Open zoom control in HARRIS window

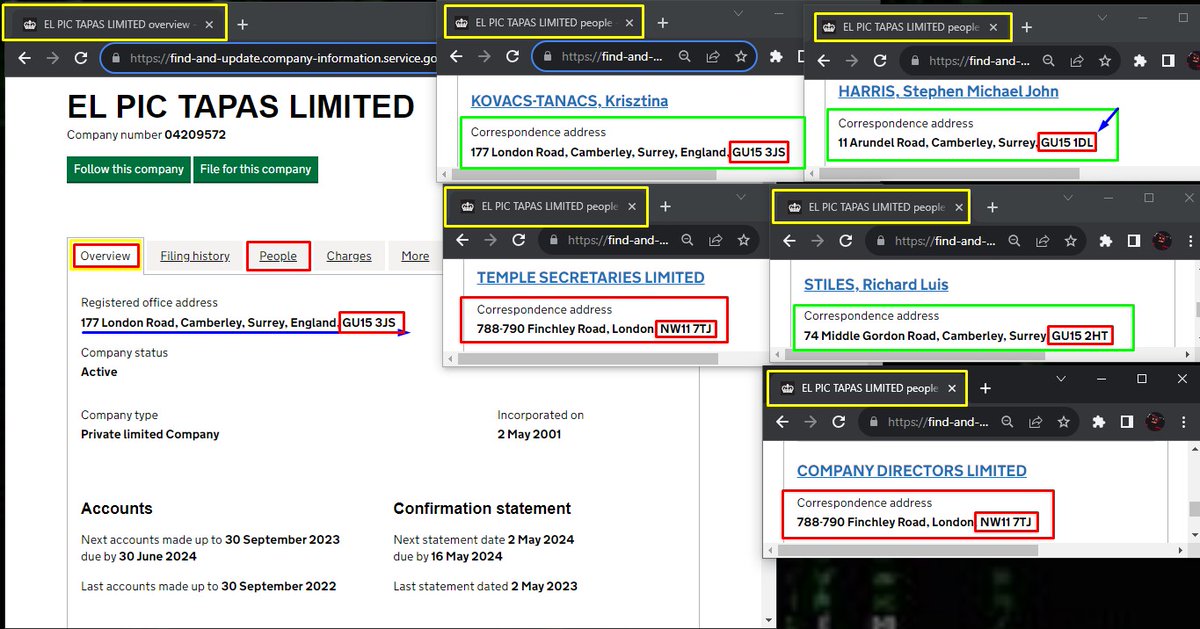pyautogui.click(x=1049, y=60)
